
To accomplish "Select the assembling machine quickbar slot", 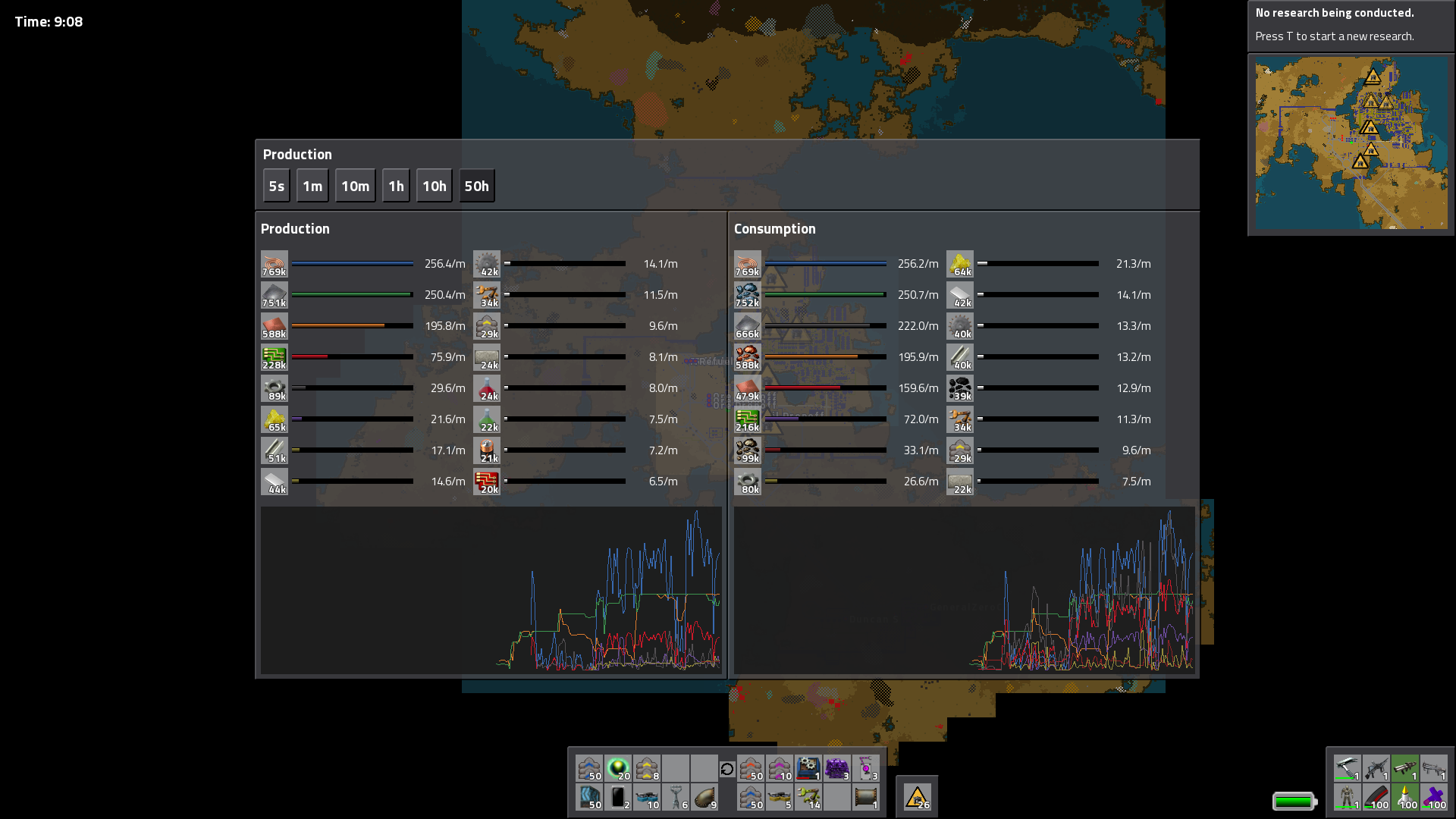I will (x=808, y=768).
